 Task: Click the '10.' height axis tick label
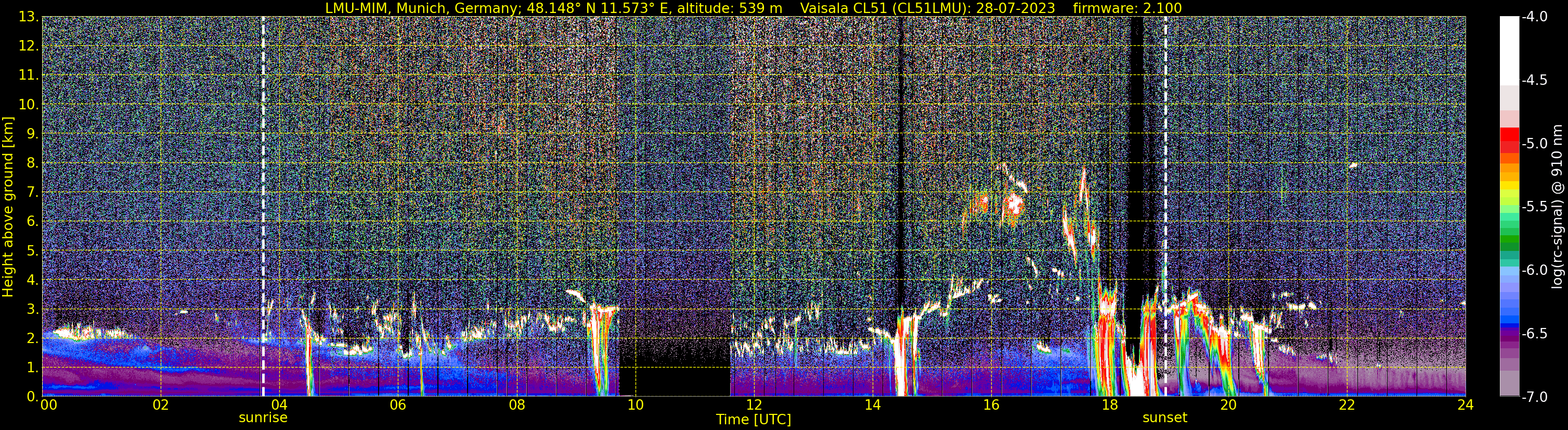[29, 105]
